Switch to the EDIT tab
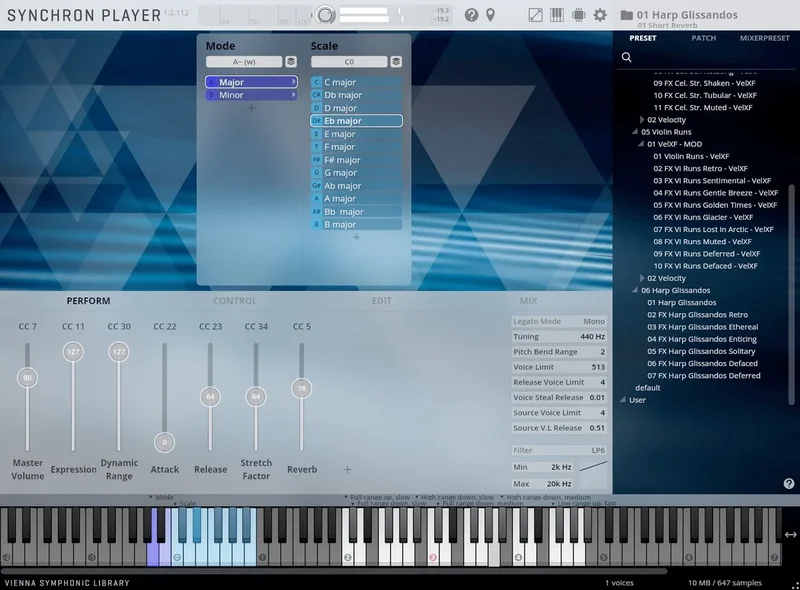This screenshot has width=800, height=590. [x=382, y=301]
